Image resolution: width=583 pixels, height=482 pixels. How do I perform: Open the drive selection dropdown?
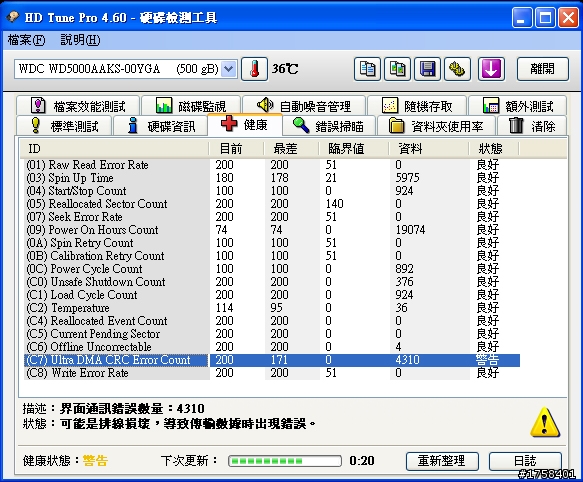pos(229,69)
